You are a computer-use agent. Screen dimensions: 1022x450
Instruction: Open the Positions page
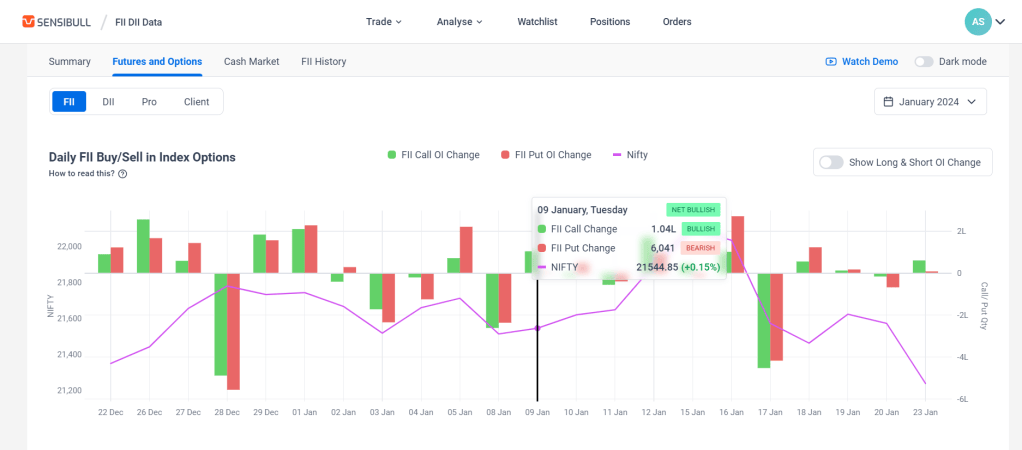pyautogui.click(x=610, y=22)
